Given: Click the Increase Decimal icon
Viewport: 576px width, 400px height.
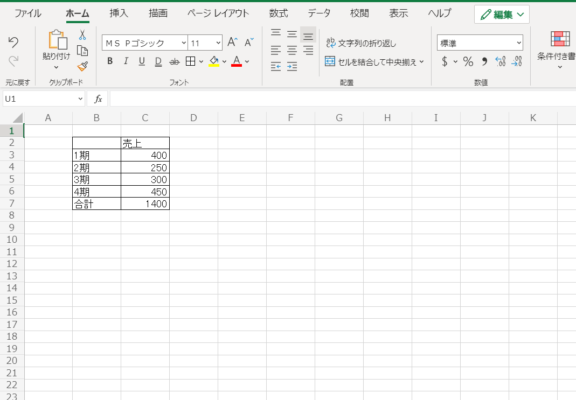Looking at the screenshot, I should click(501, 61).
